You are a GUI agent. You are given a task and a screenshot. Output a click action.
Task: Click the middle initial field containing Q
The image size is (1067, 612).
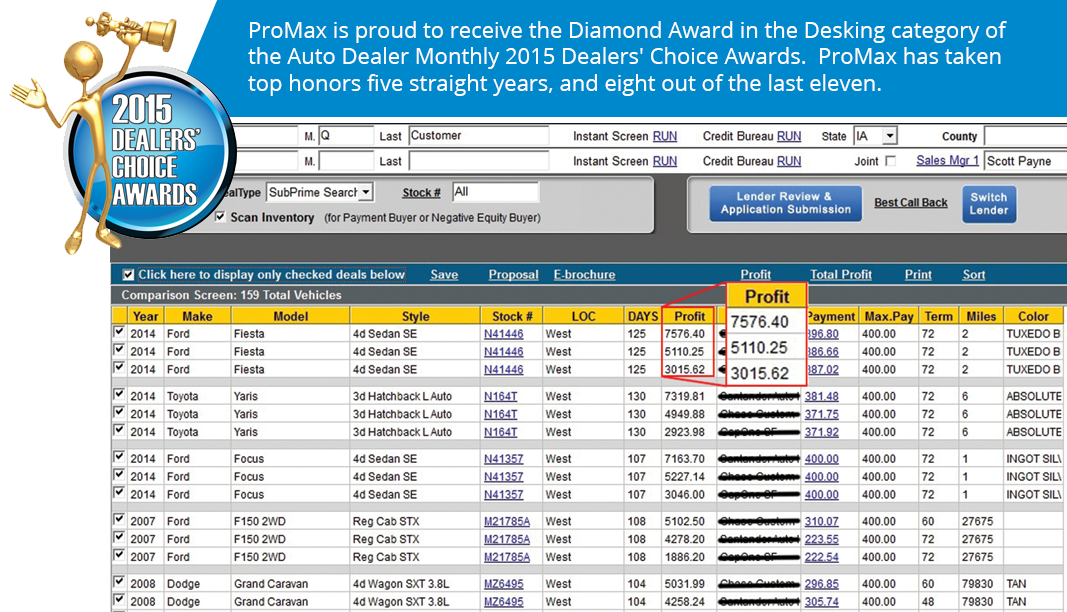(346, 135)
